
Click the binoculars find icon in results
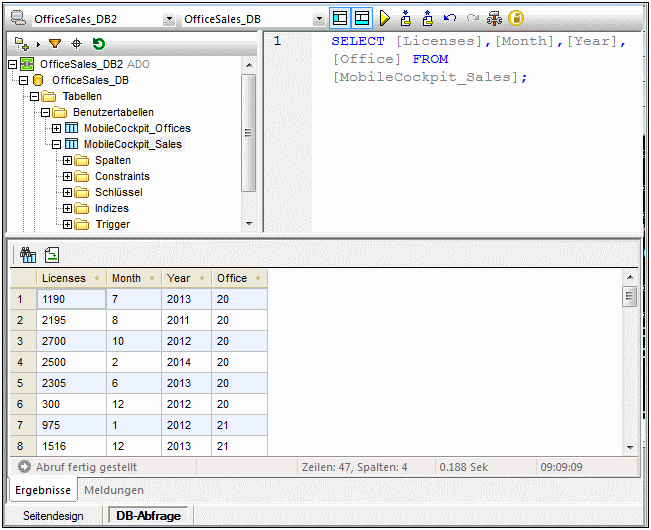pos(27,255)
